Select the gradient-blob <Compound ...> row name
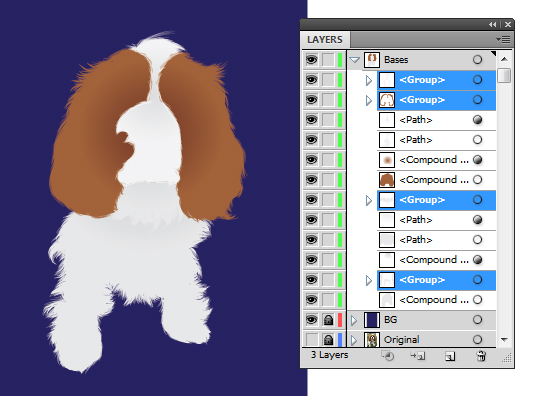542x396 pixels. [434, 160]
